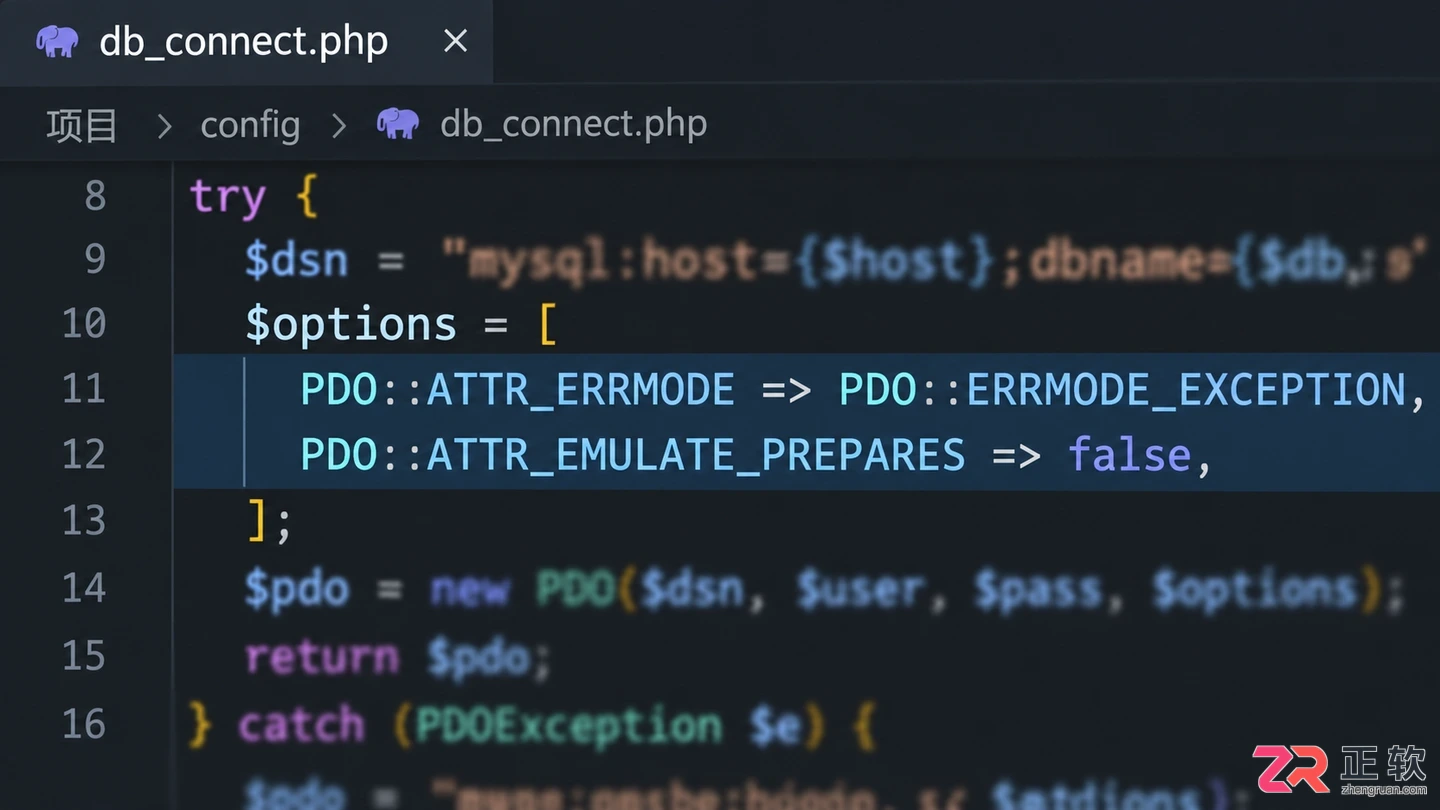This screenshot has height=810, width=1440.
Task: Click "PDO::ERRMODE_EXCEPTION" value in the code
Action: coord(1123,389)
